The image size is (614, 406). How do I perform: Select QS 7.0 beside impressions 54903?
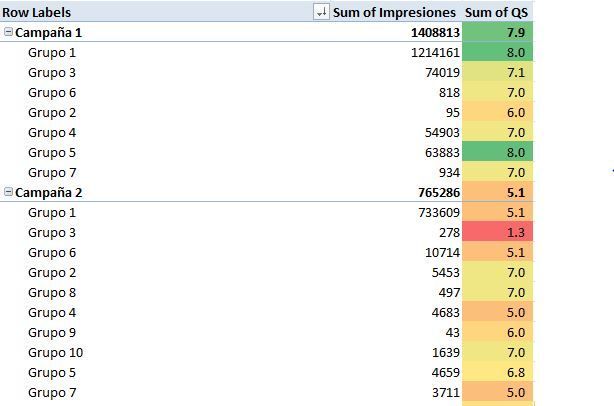497,132
